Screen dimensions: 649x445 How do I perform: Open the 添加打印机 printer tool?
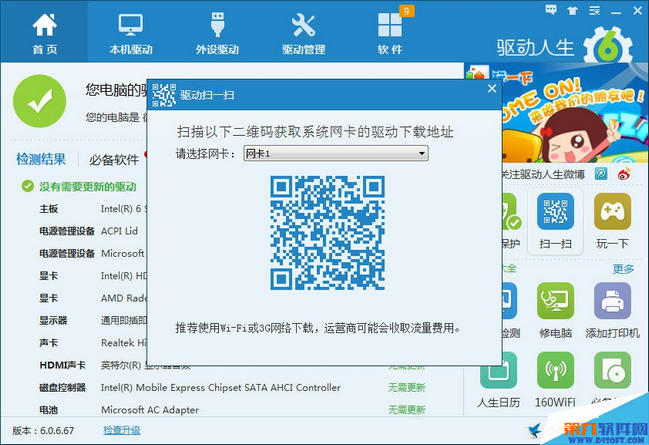(x=613, y=310)
